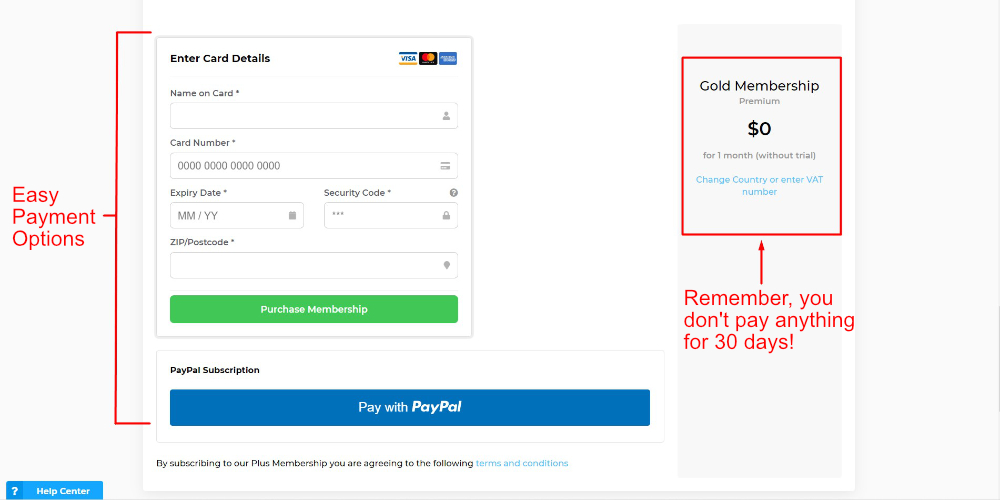Click the lock icon in Security Code
This screenshot has height=500, width=1000.
tap(446, 216)
